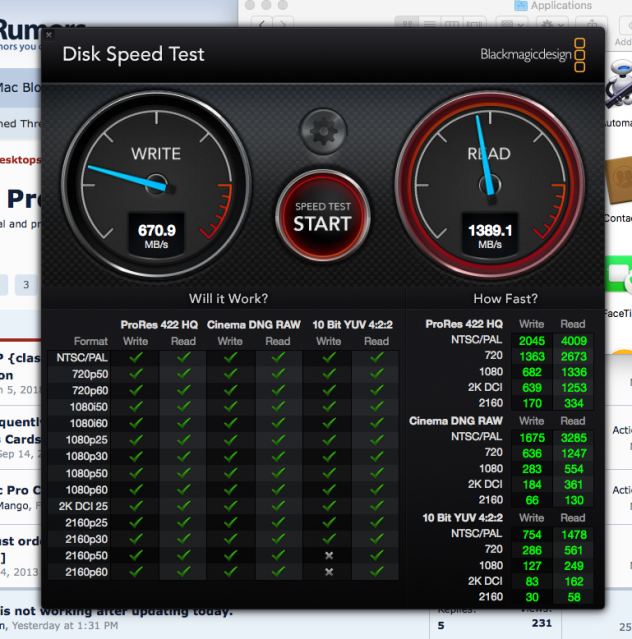Select the 2160p60 format row label
This screenshot has width=632, height=639.
(x=86, y=572)
